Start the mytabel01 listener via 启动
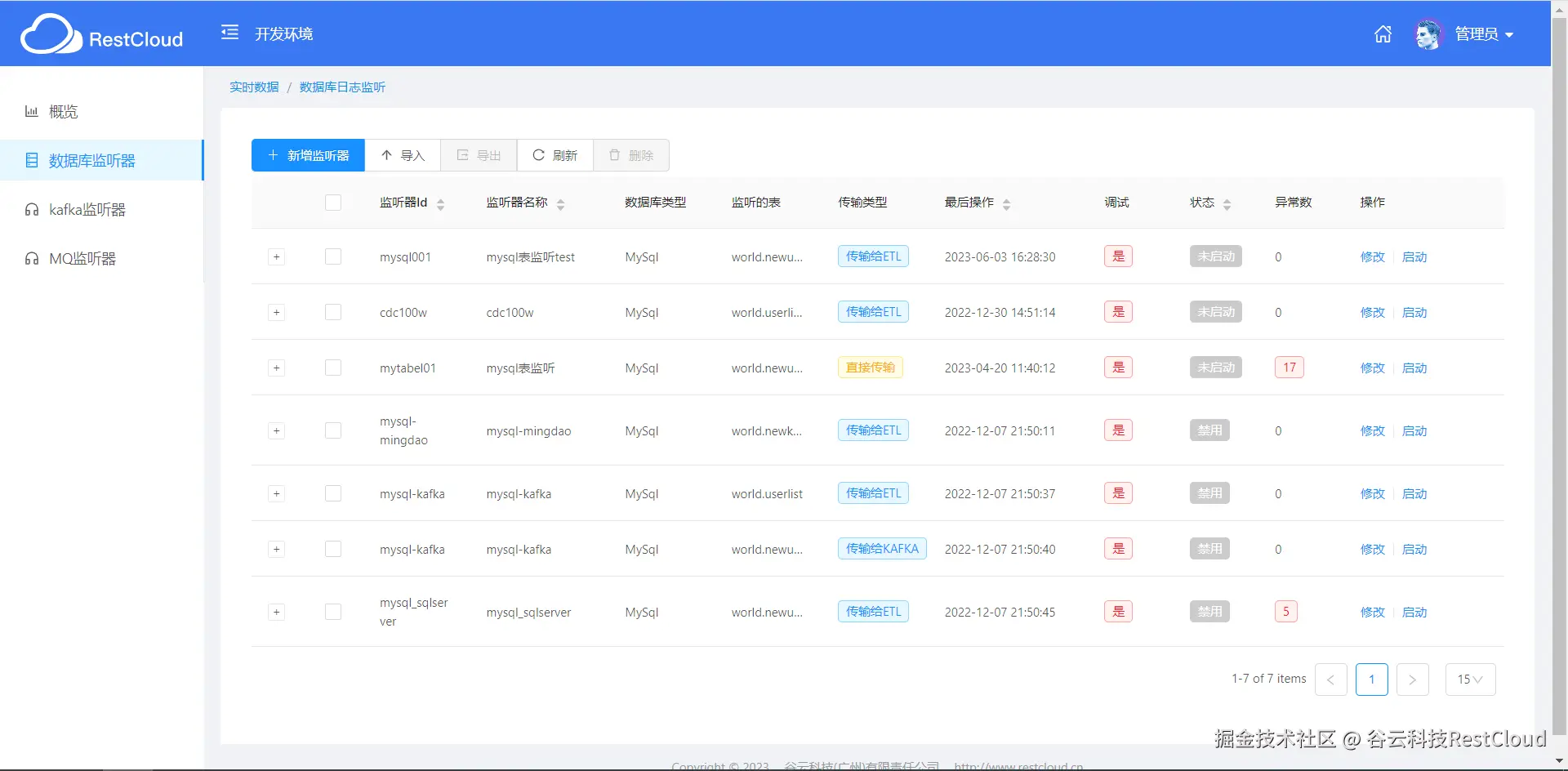This screenshot has height=771, width=1568. pyautogui.click(x=1414, y=368)
